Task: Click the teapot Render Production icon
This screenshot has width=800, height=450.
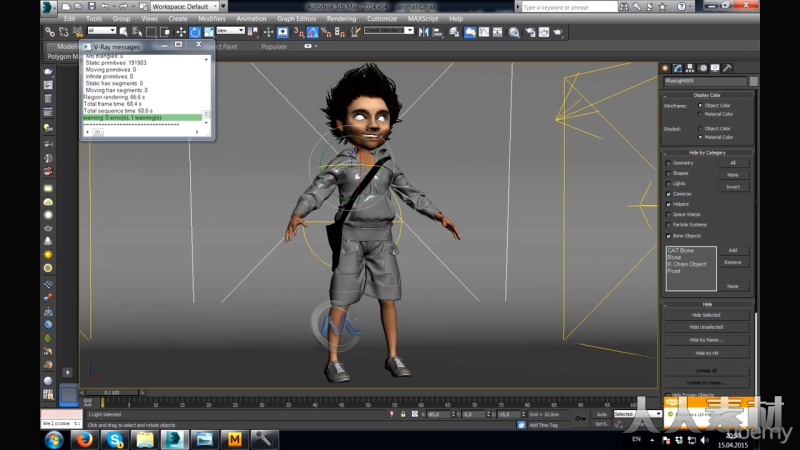Action: point(558,32)
